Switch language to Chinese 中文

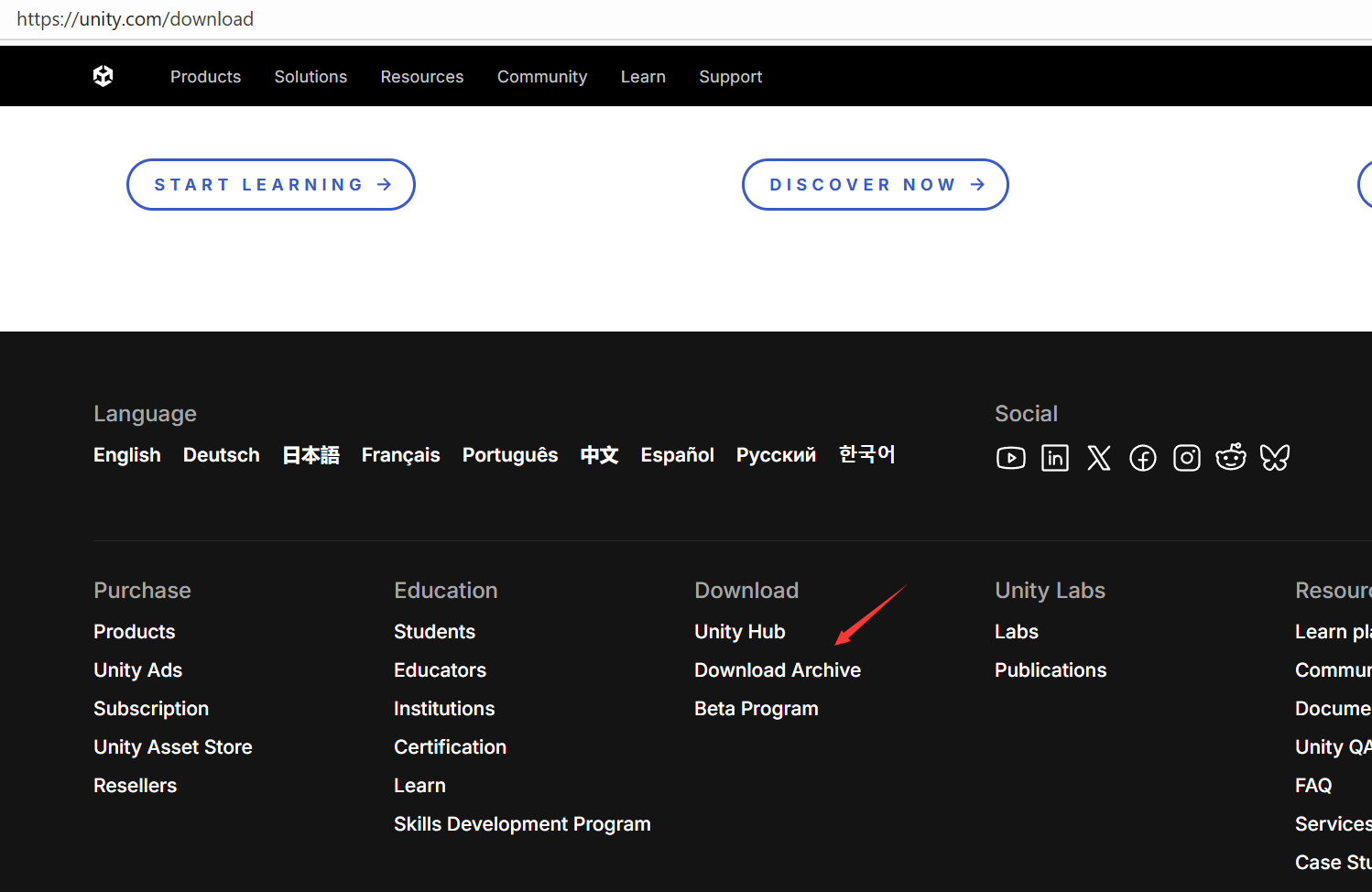pos(600,455)
